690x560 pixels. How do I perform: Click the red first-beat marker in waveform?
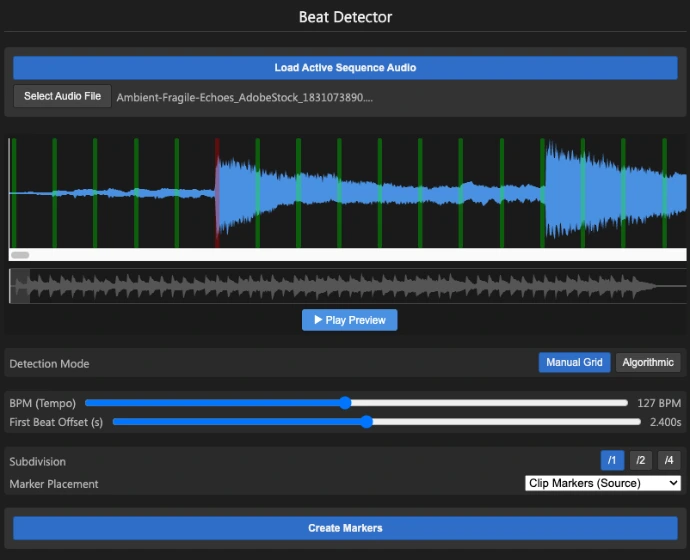point(217,192)
